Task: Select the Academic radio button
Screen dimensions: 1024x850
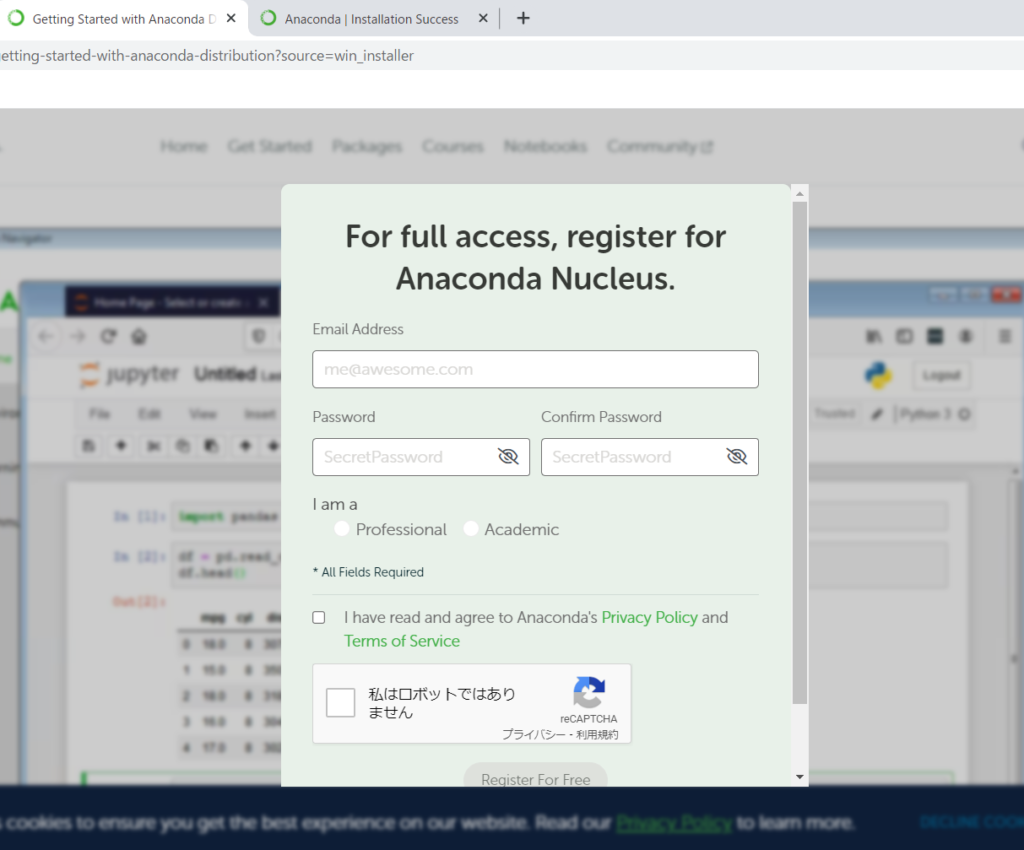Action: [x=471, y=529]
